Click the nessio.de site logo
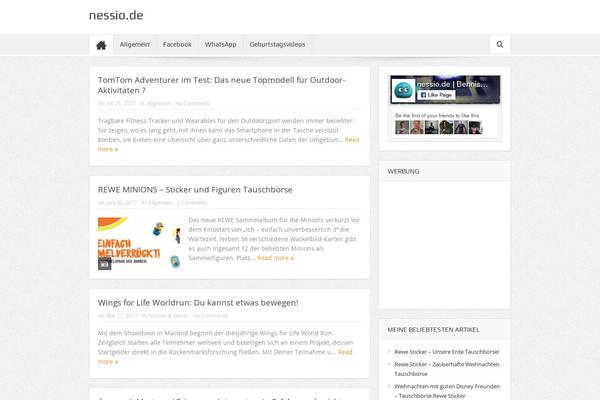Image resolution: width=600 pixels, height=400 pixels. [116, 15]
